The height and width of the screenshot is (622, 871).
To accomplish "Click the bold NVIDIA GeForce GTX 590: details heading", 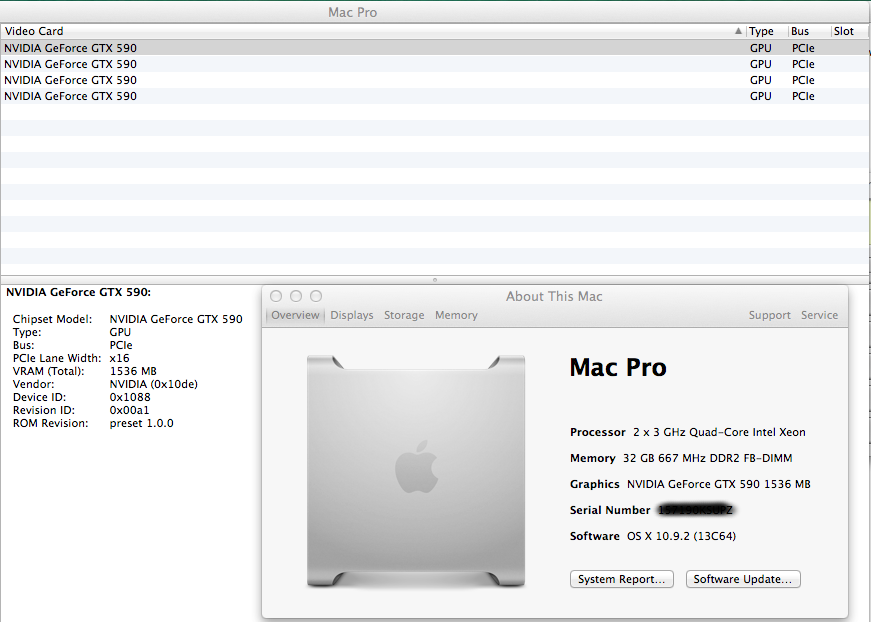I will 78,292.
